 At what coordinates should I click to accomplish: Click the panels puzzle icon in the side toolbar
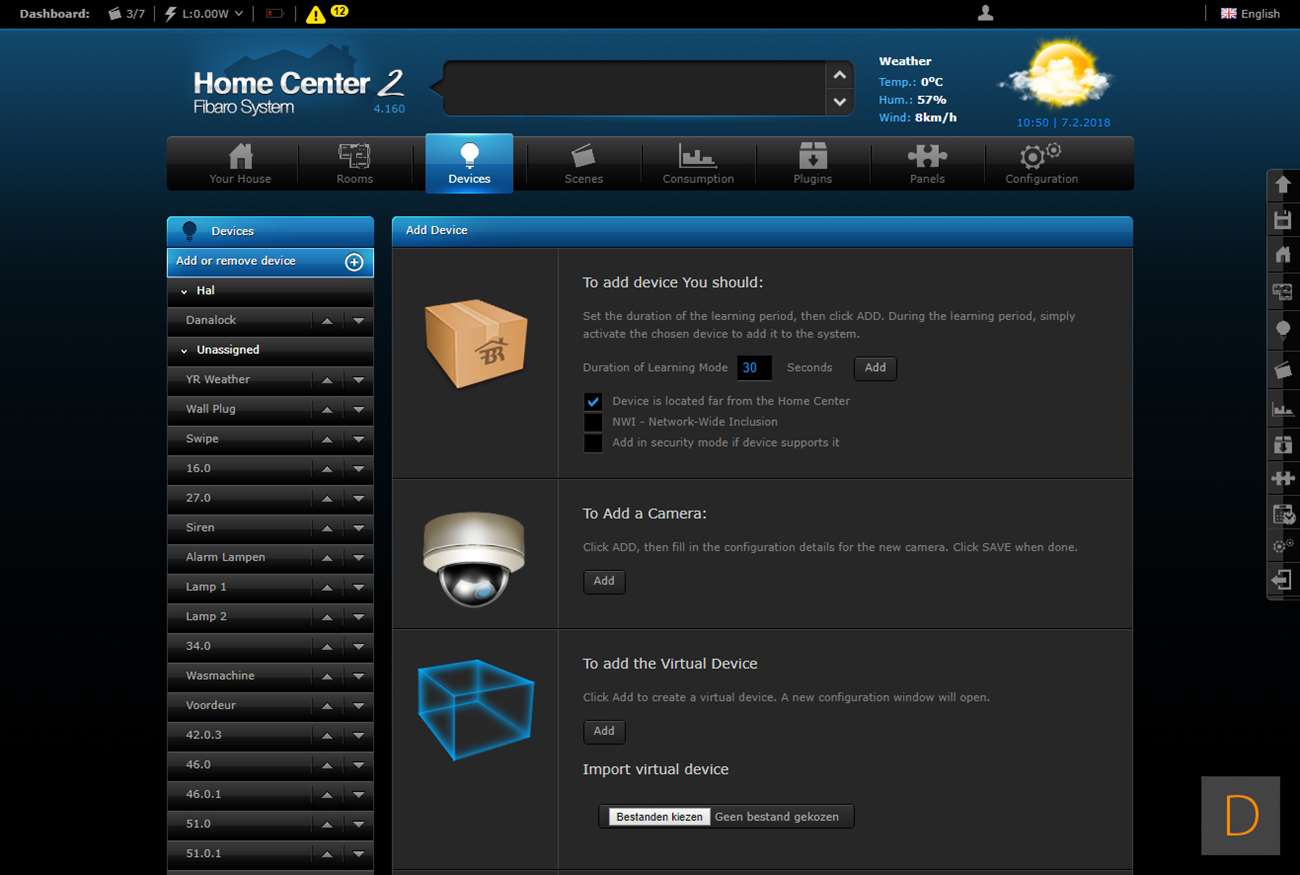1283,479
